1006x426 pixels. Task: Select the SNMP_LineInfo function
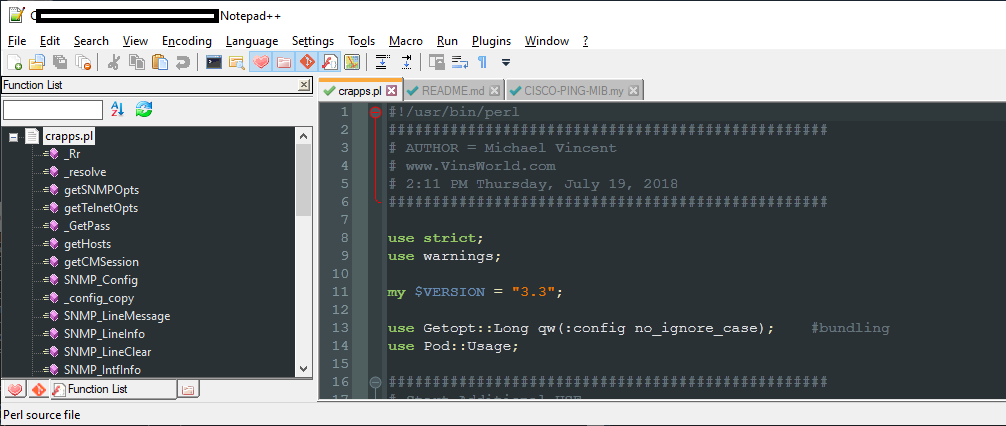tap(104, 334)
